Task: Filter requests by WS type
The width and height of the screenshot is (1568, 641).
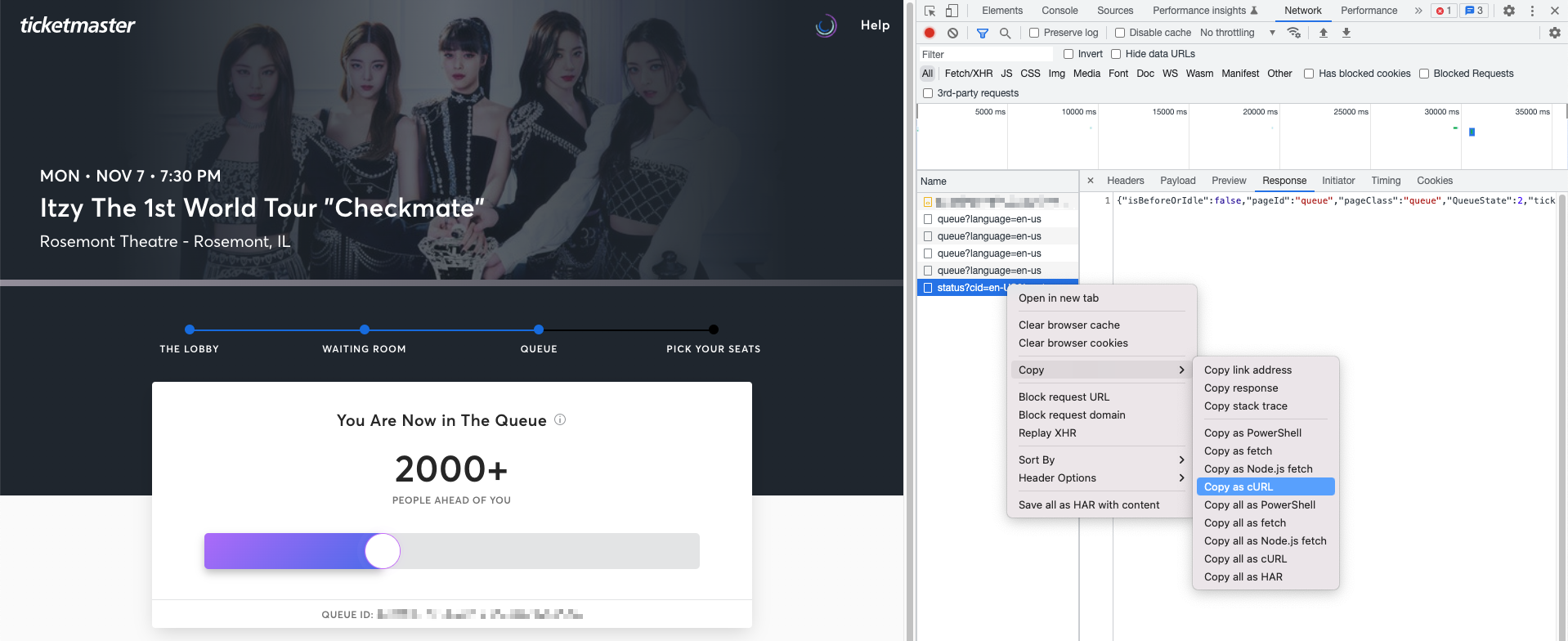Action: tap(1170, 74)
